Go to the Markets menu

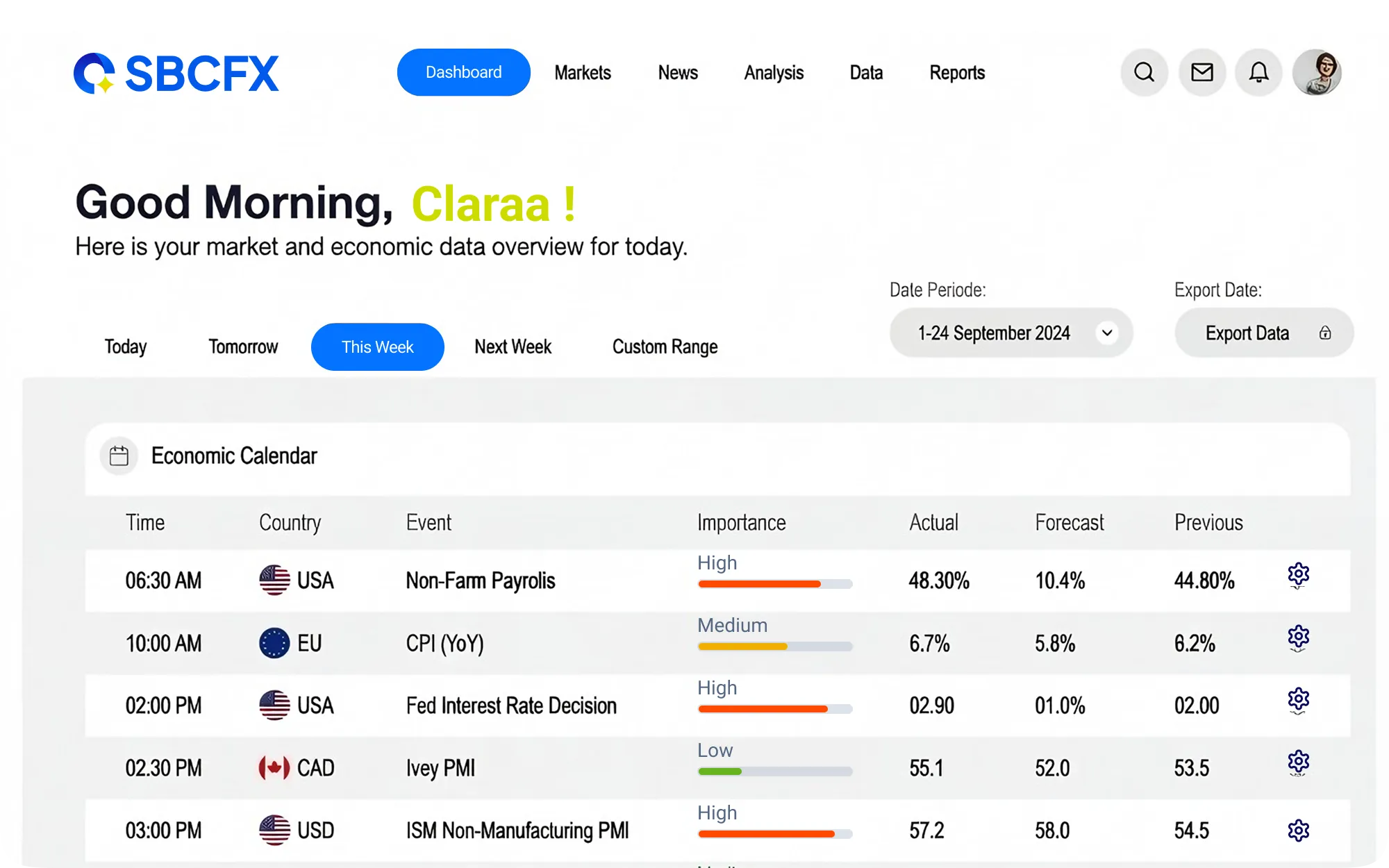tap(583, 73)
